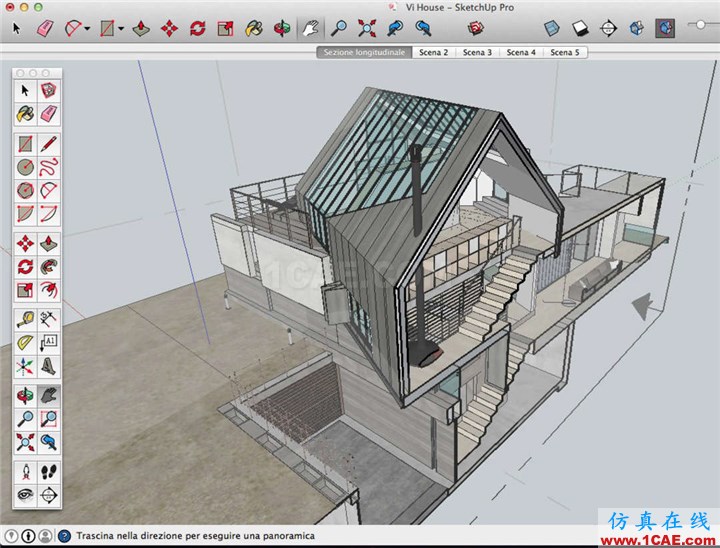Pick the Protractor tool
The height and width of the screenshot is (548, 720).
coord(25,343)
